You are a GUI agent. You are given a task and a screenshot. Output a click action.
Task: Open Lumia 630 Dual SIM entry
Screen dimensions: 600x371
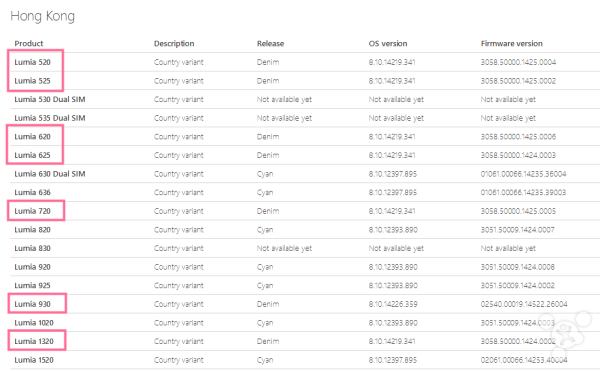pyautogui.click(x=50, y=174)
